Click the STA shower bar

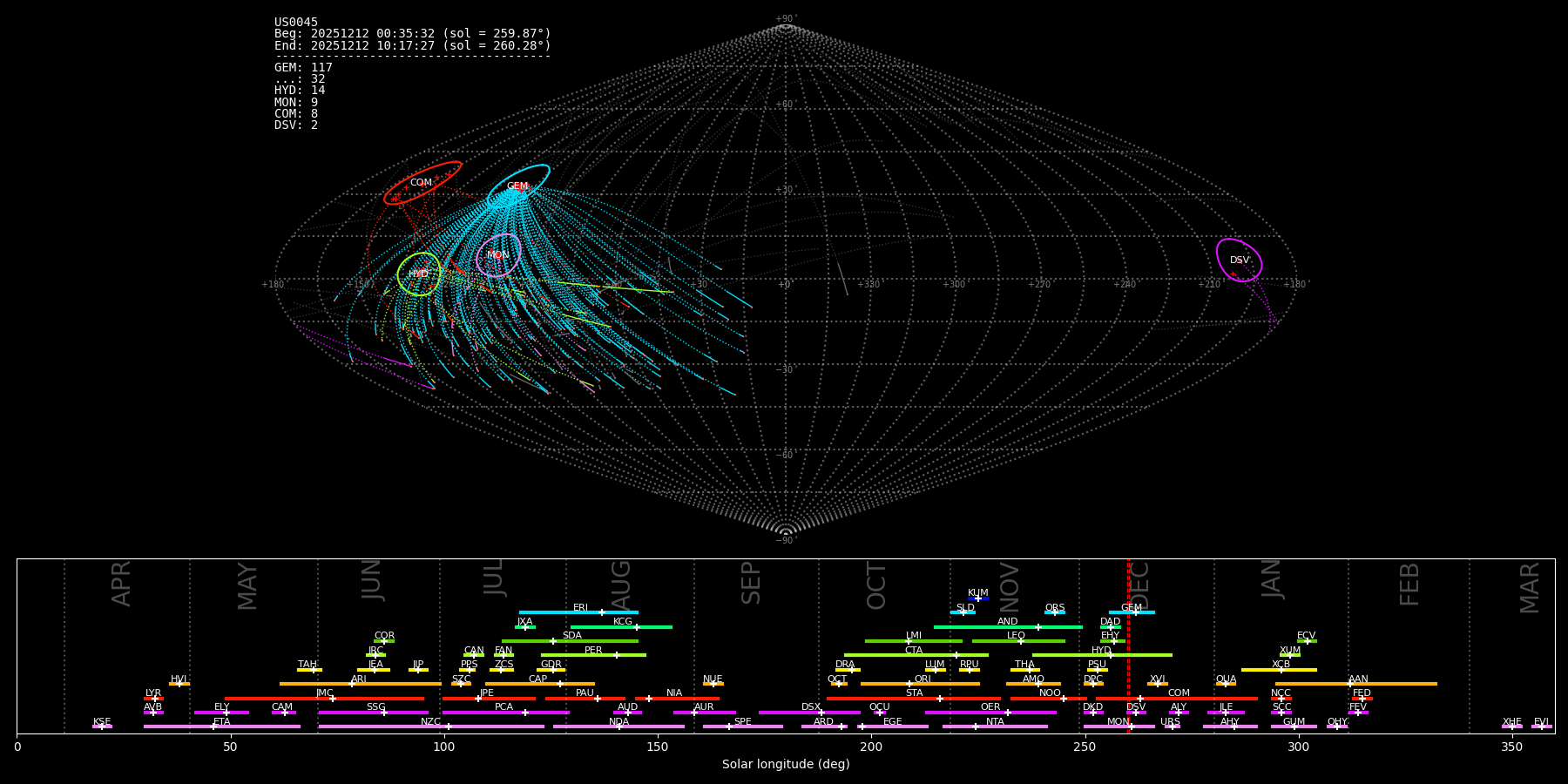tap(914, 699)
